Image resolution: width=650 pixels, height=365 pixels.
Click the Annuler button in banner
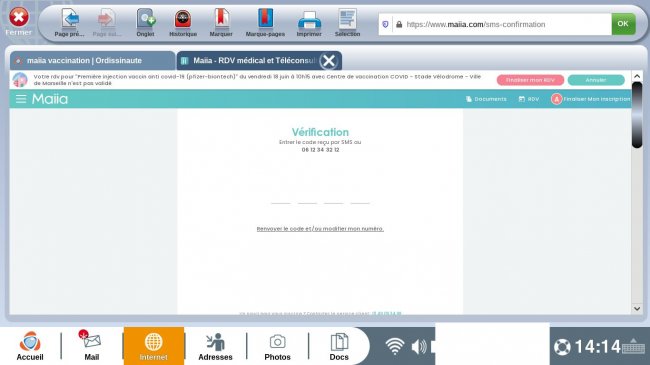[x=596, y=80]
